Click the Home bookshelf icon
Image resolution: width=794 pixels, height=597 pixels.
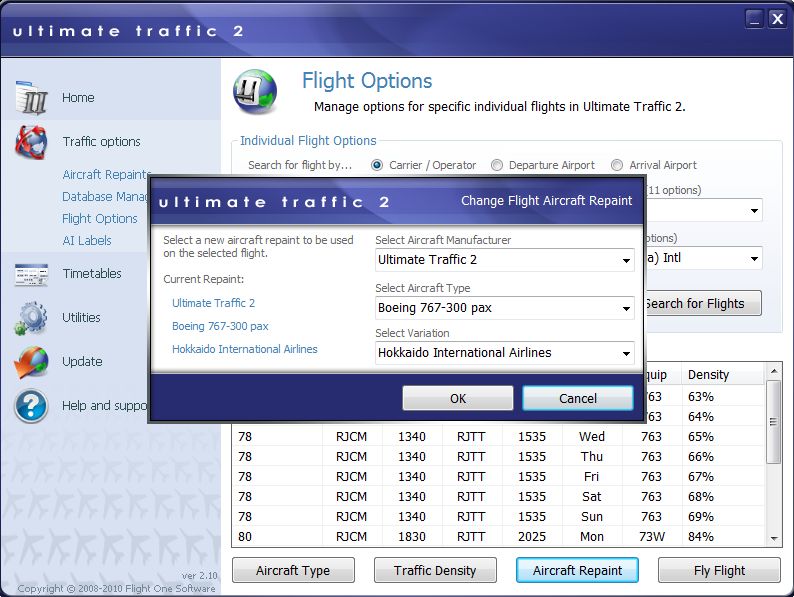[x=31, y=97]
